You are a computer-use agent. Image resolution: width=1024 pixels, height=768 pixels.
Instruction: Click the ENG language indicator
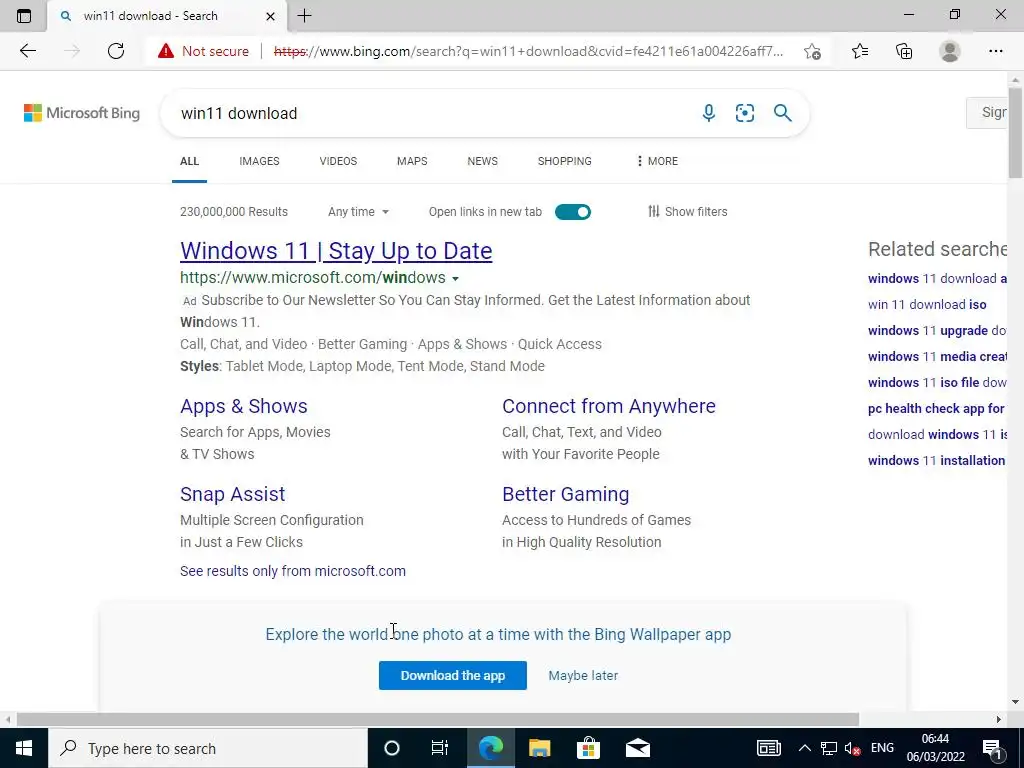(x=882, y=748)
